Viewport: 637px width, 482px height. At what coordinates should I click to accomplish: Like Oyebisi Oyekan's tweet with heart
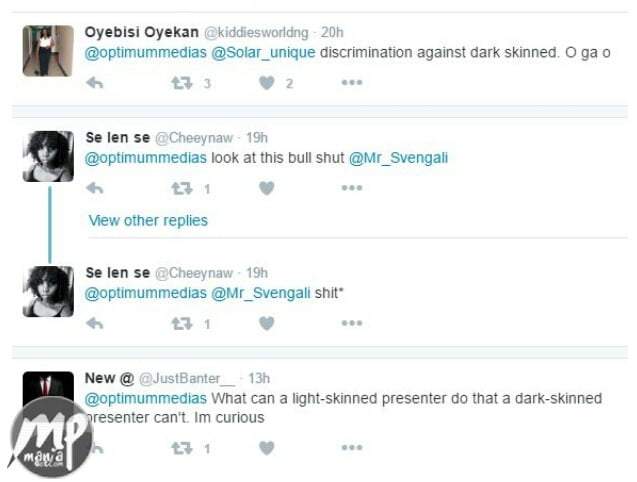tap(266, 83)
